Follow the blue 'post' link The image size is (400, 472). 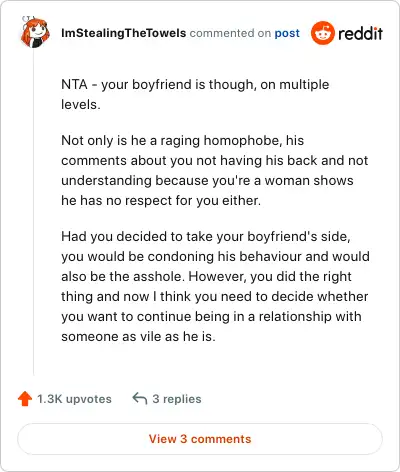[287, 33]
